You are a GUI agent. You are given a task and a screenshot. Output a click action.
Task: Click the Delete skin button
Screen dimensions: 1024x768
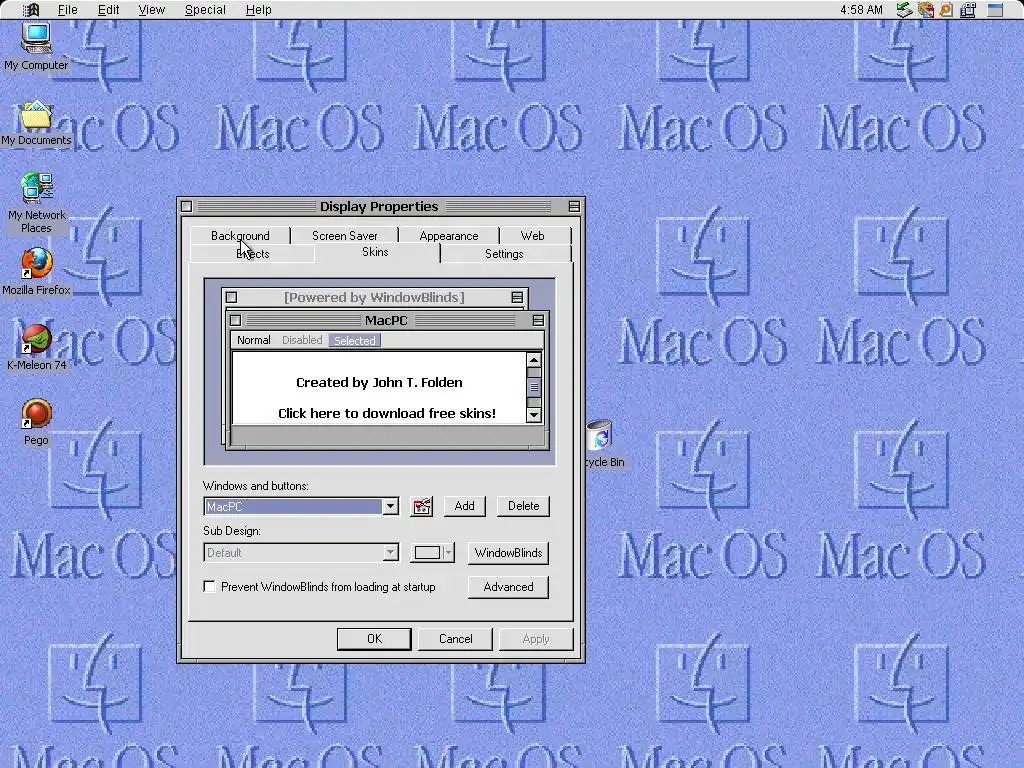pyautogui.click(x=523, y=506)
